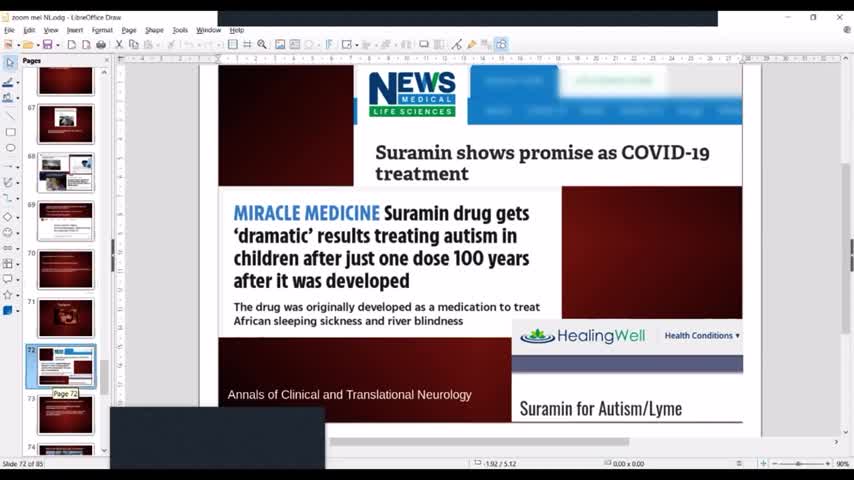Click the Print icon in toolbar
The width and height of the screenshot is (854, 480).
point(101,45)
